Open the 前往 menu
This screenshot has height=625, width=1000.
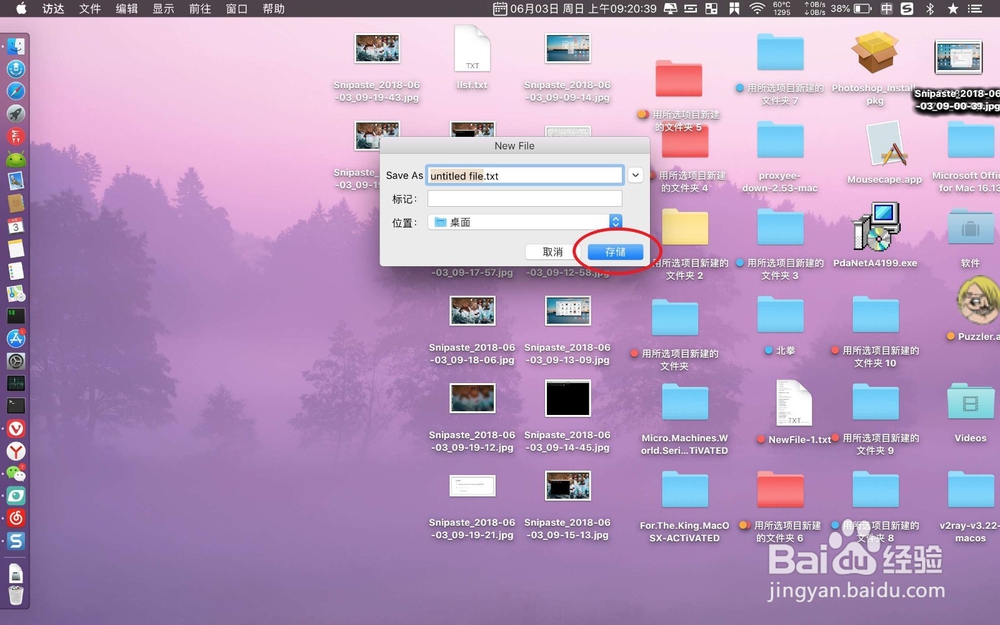(x=202, y=9)
